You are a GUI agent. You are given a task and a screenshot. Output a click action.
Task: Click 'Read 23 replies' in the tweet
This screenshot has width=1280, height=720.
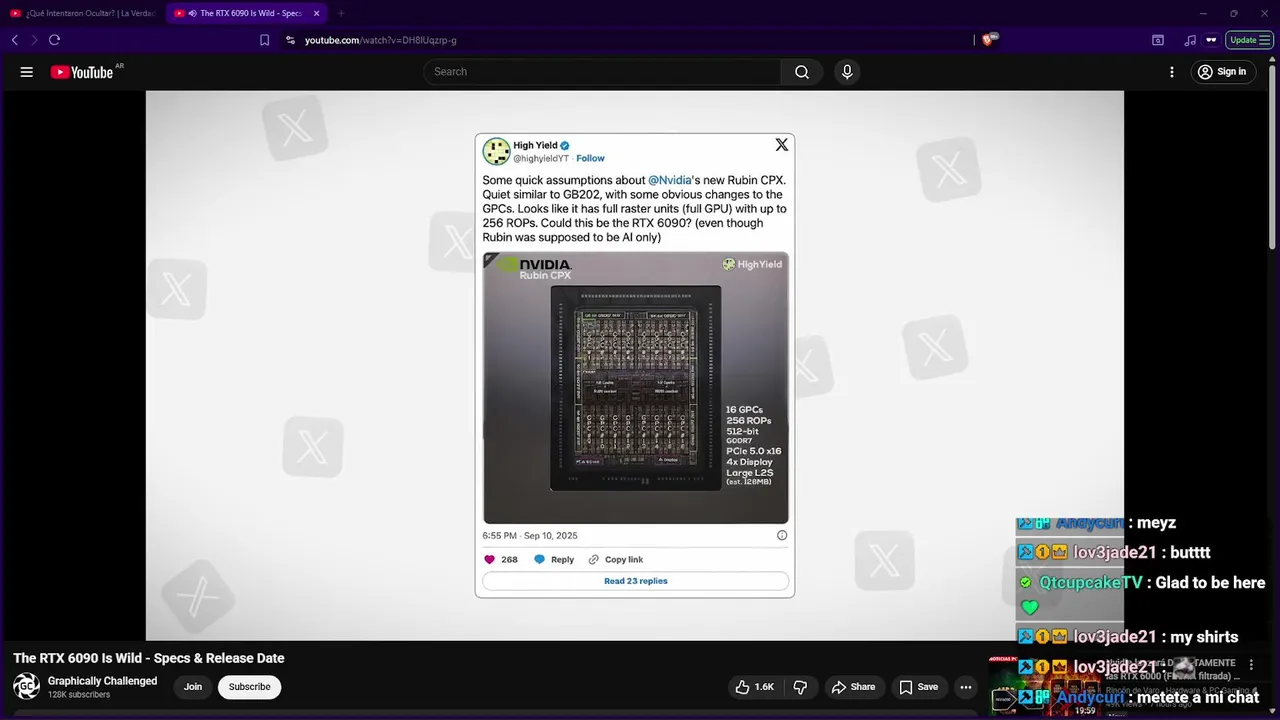coord(636,581)
